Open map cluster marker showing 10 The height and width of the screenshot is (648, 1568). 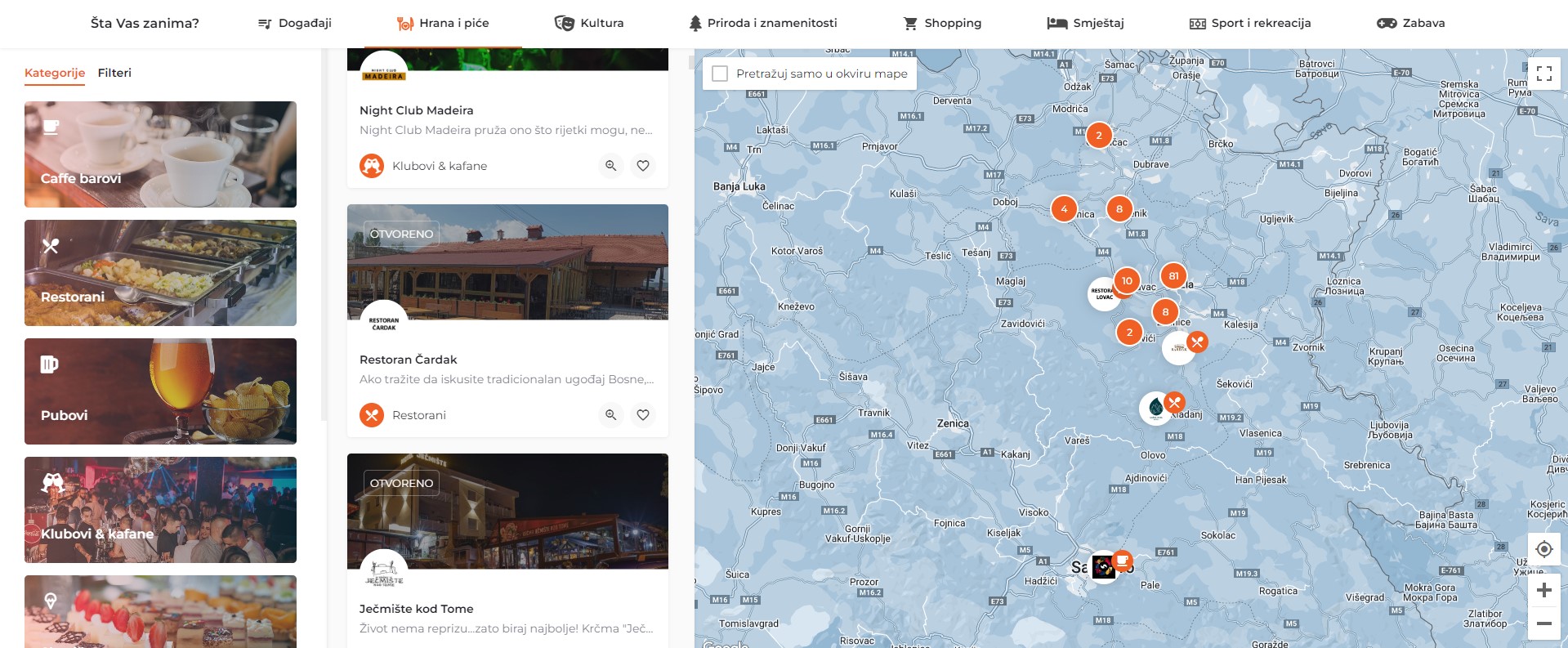[x=1127, y=281]
